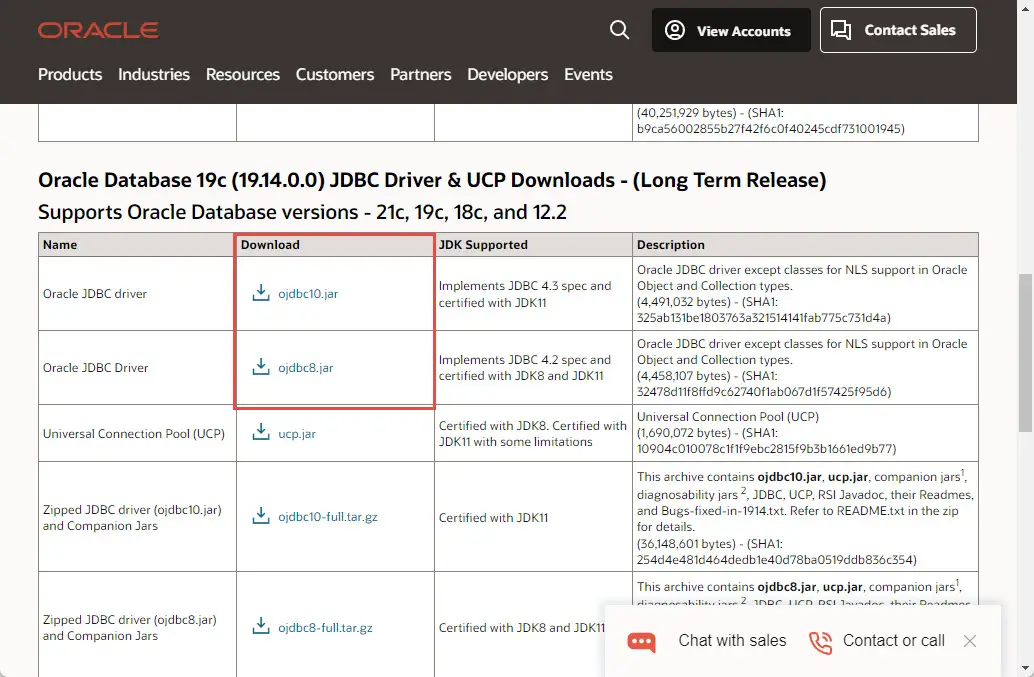Image resolution: width=1034 pixels, height=677 pixels.
Task: Select the Oracle JDBC Driver name cell for ojdbc8
Action: [x=137, y=367]
